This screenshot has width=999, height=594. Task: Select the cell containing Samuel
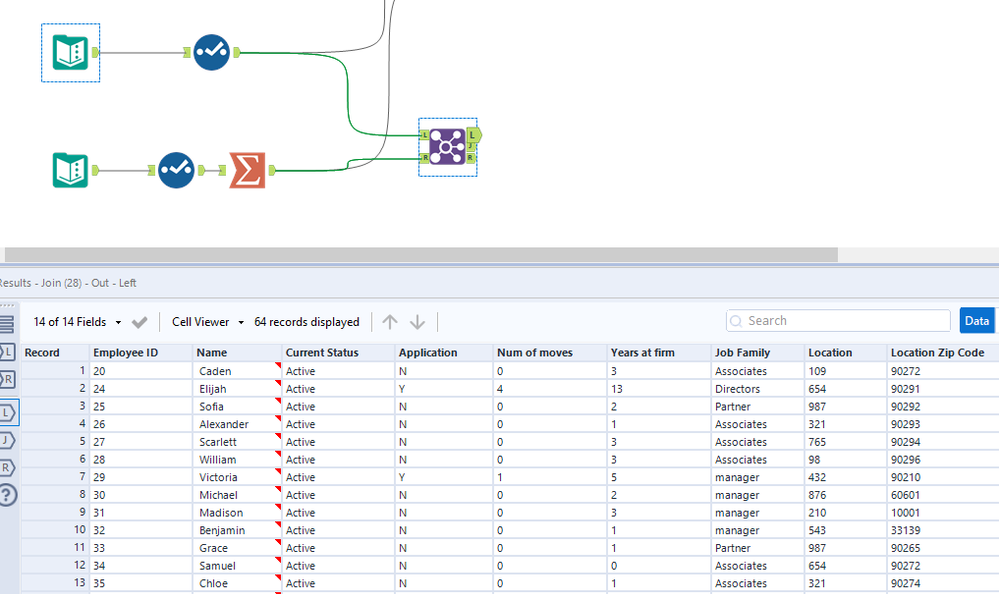pyautogui.click(x=237, y=565)
